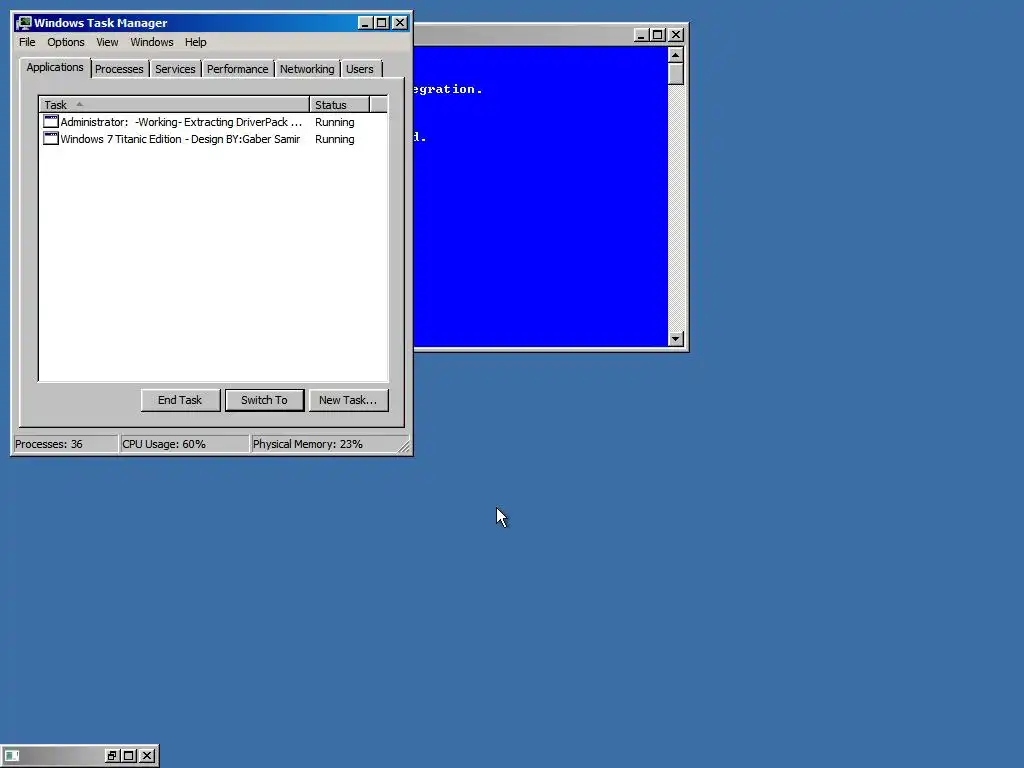Close the blue console window
This screenshot has width=1024, height=768.
676,35
